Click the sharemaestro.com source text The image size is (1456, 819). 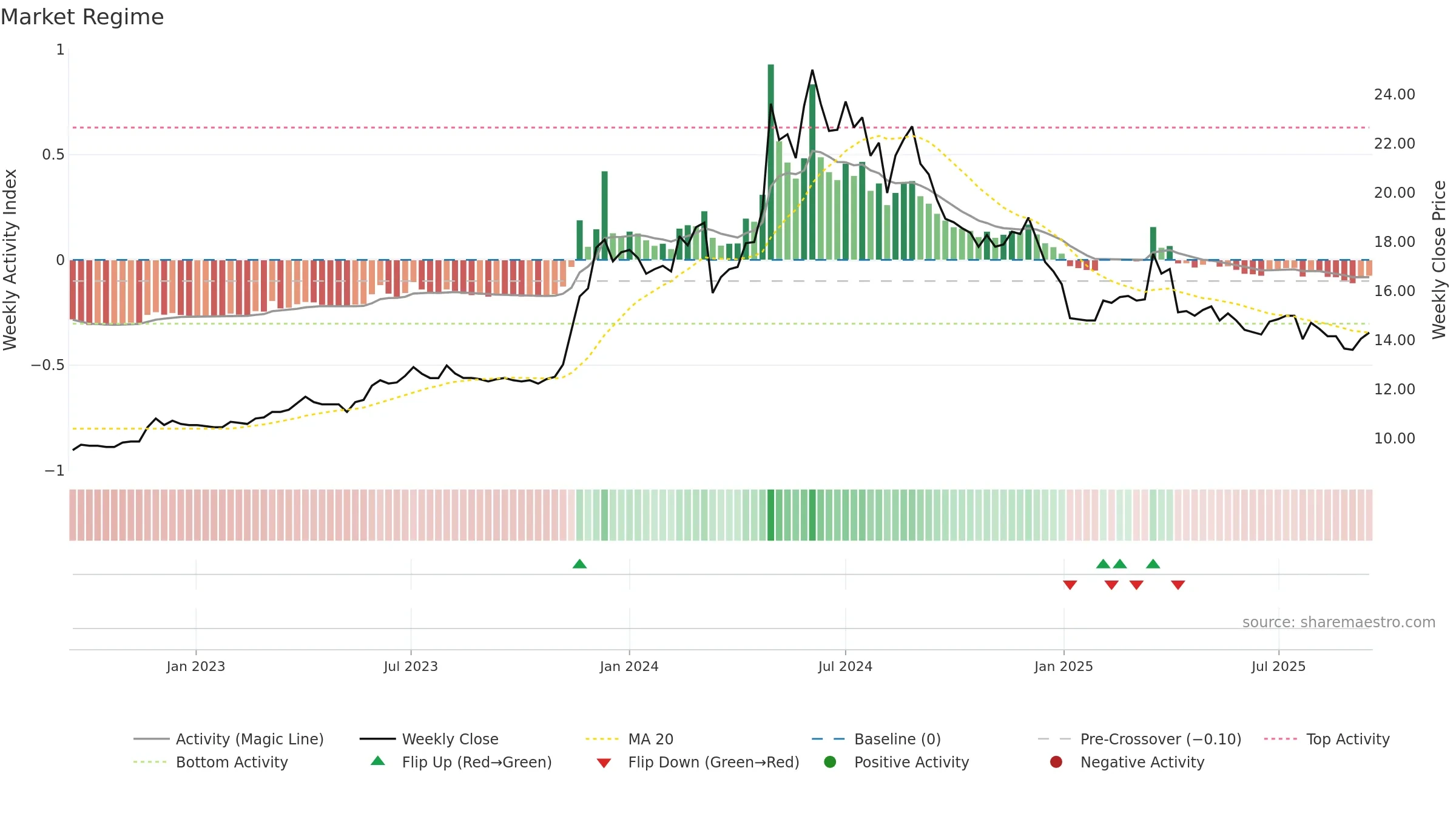click(1339, 622)
